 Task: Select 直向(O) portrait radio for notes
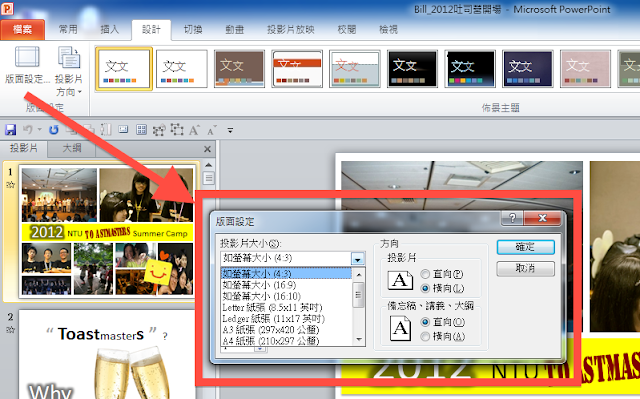coord(425,322)
